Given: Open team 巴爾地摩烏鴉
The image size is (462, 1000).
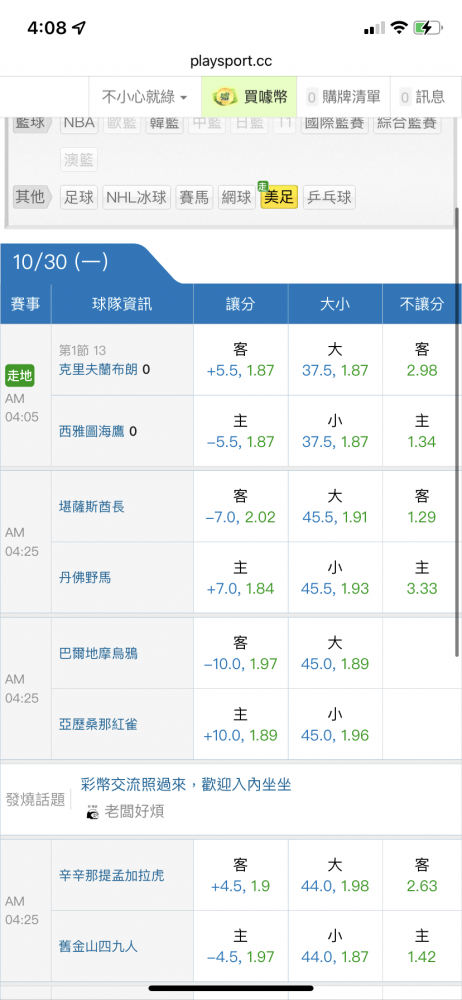Looking at the screenshot, I should 98,654.
